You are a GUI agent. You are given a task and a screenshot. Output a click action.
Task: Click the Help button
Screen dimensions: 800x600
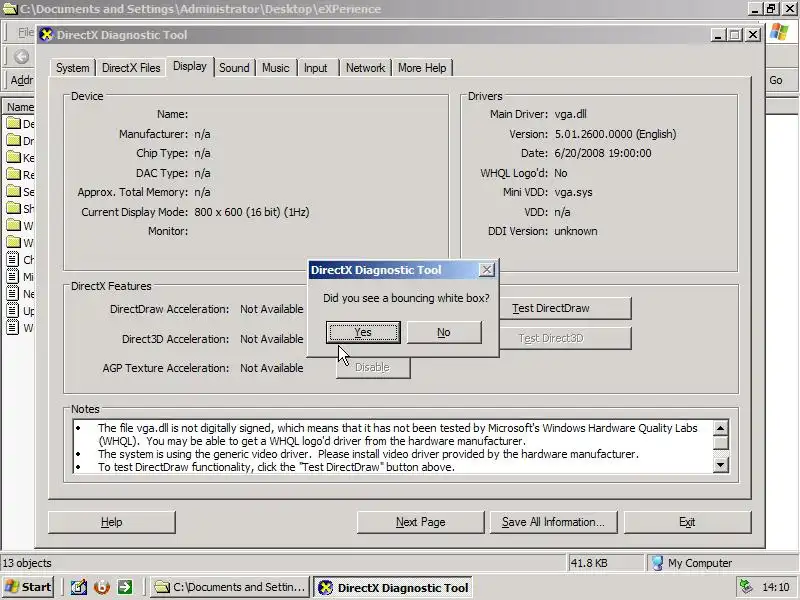coord(112,522)
